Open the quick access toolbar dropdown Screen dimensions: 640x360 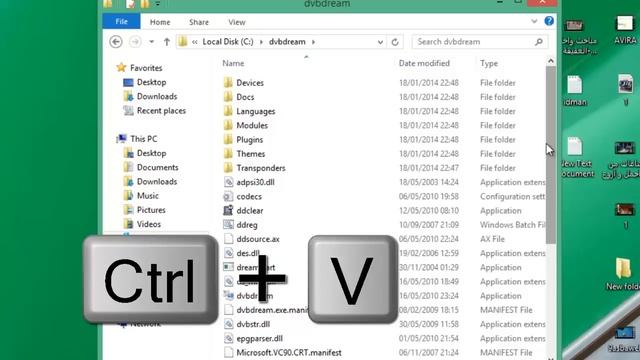[158, 4]
